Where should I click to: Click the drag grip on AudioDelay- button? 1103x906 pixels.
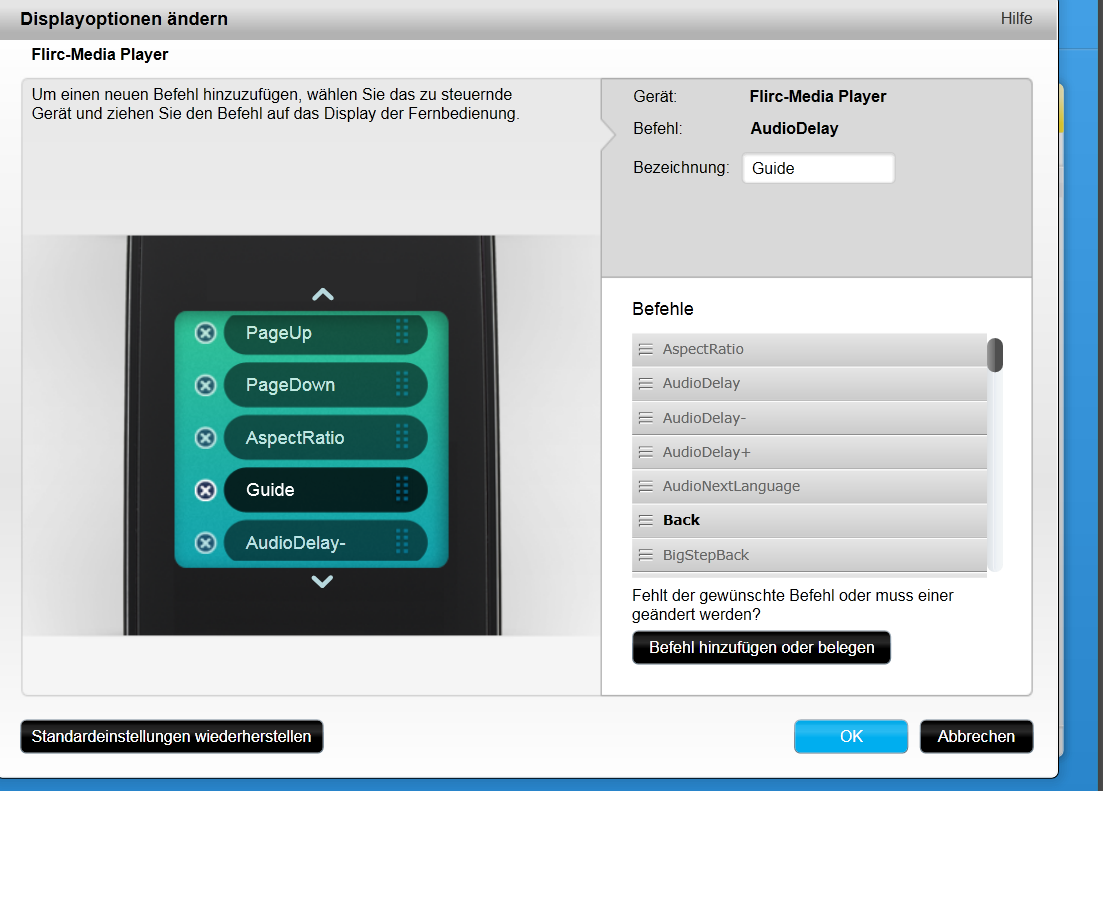pyautogui.click(x=402, y=542)
